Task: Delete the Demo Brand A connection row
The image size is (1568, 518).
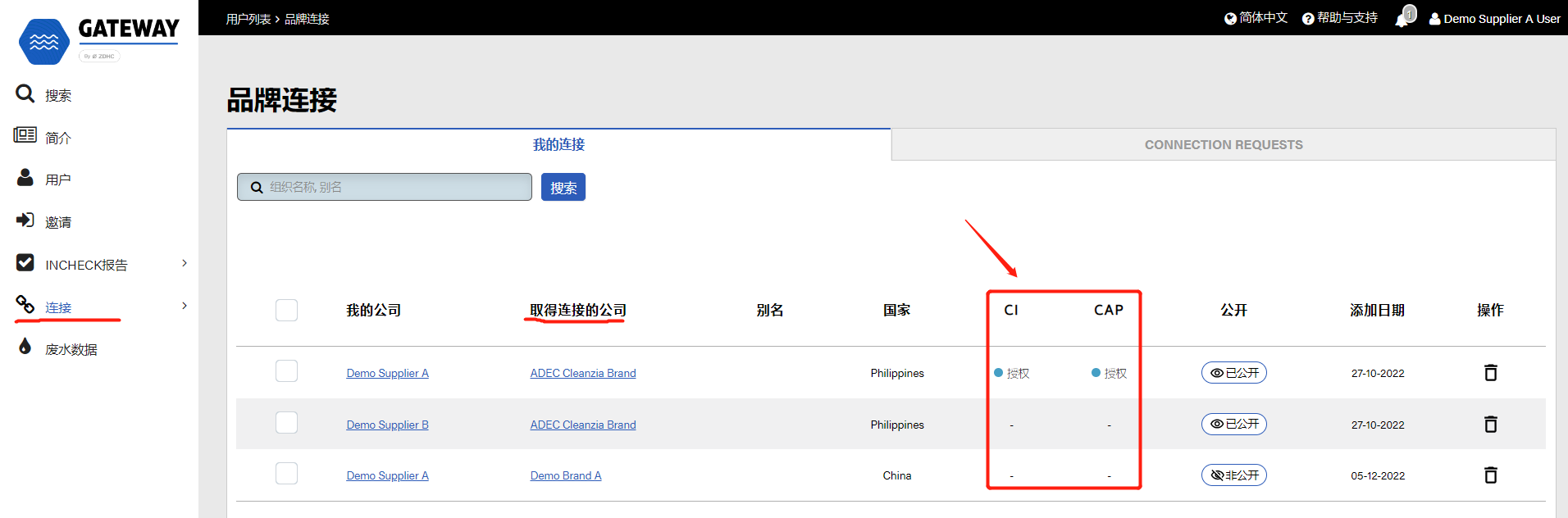Action: pos(1491,475)
